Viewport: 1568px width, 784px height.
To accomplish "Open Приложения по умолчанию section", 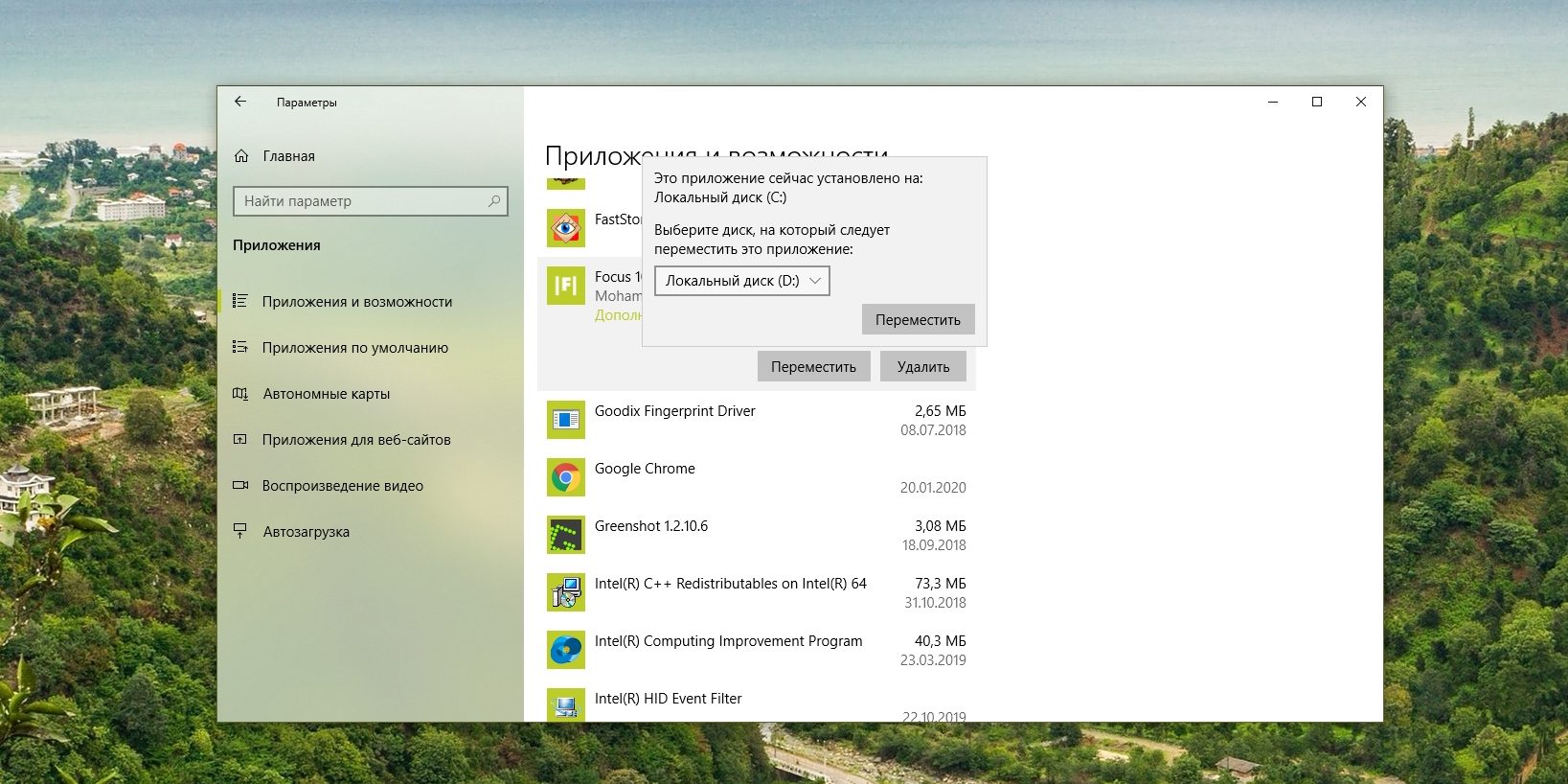I will 354,348.
